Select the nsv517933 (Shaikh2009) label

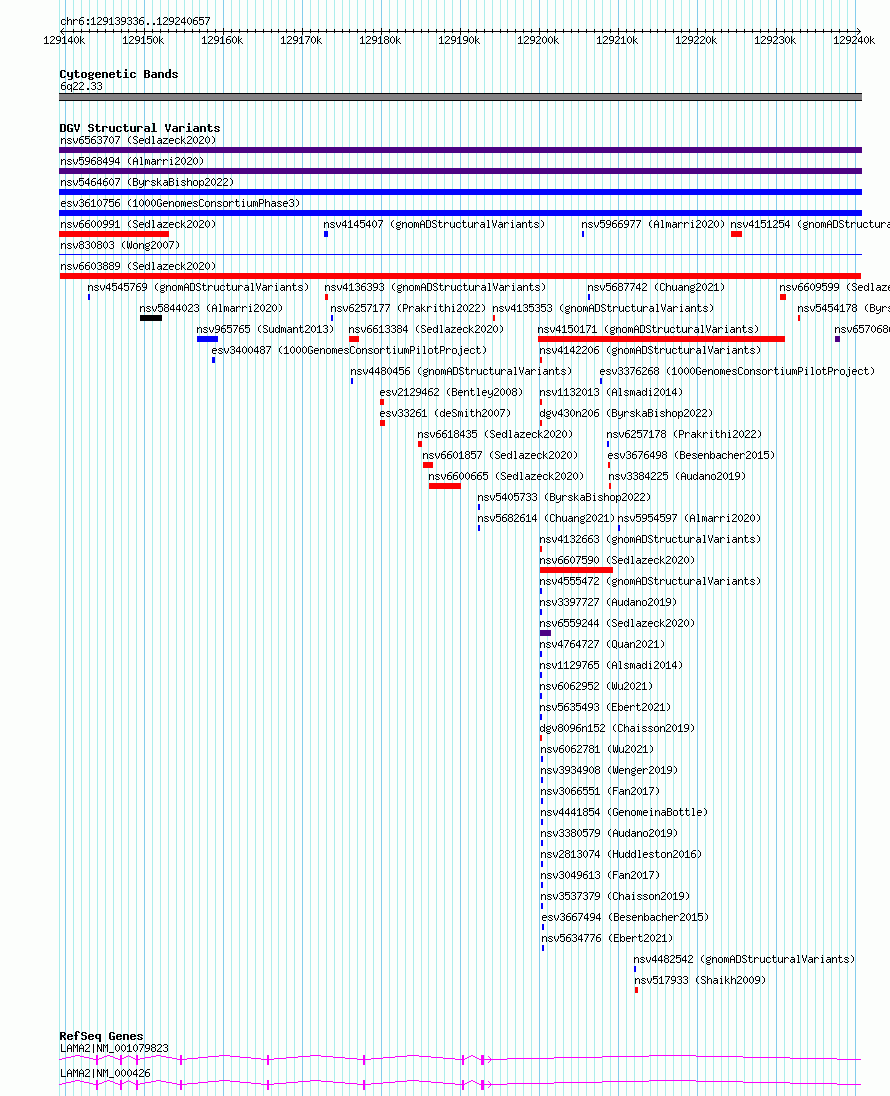(700, 979)
